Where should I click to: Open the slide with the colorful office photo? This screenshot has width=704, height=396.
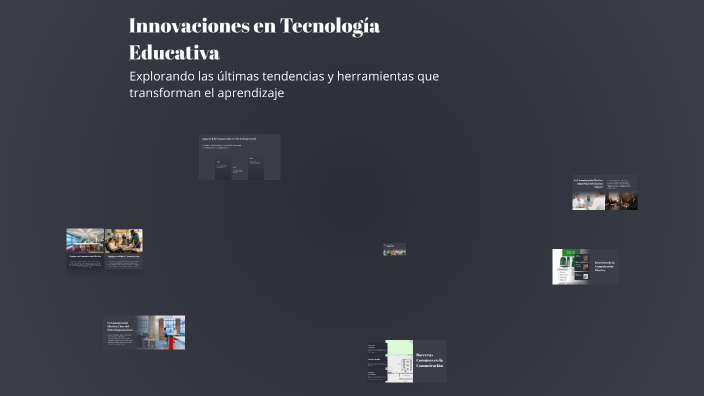click(x=85, y=249)
